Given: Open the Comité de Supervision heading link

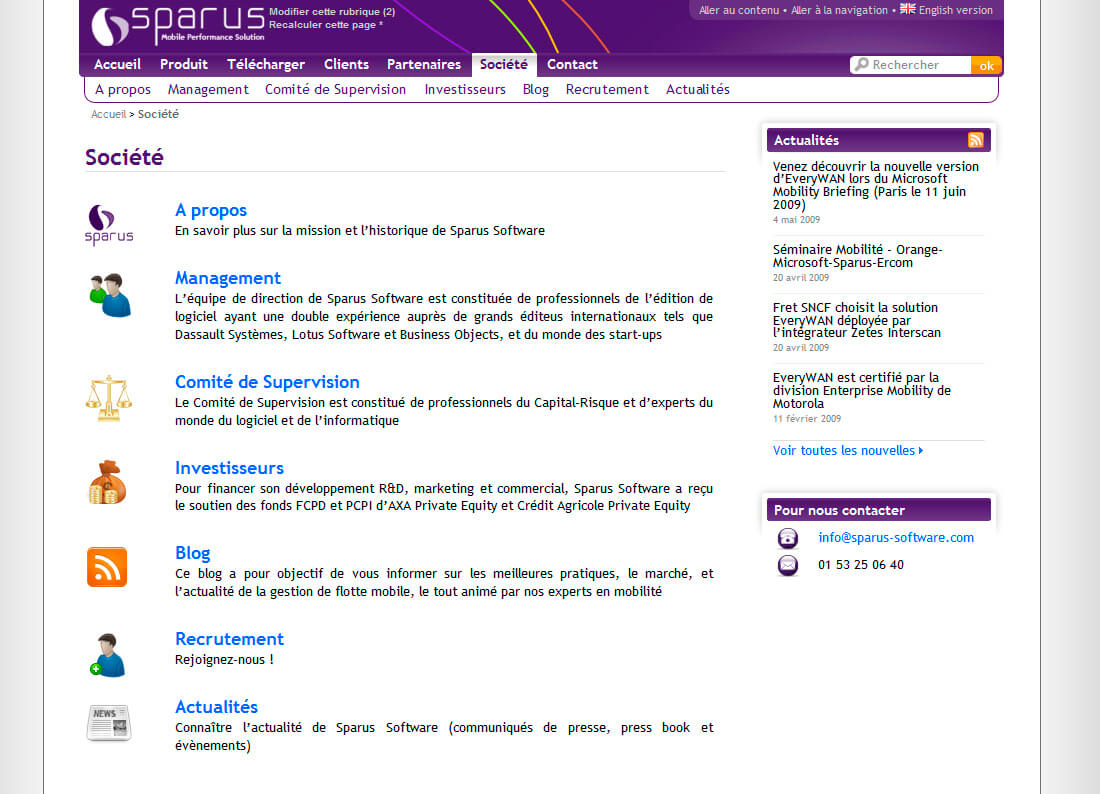Looking at the screenshot, I should (x=267, y=382).
